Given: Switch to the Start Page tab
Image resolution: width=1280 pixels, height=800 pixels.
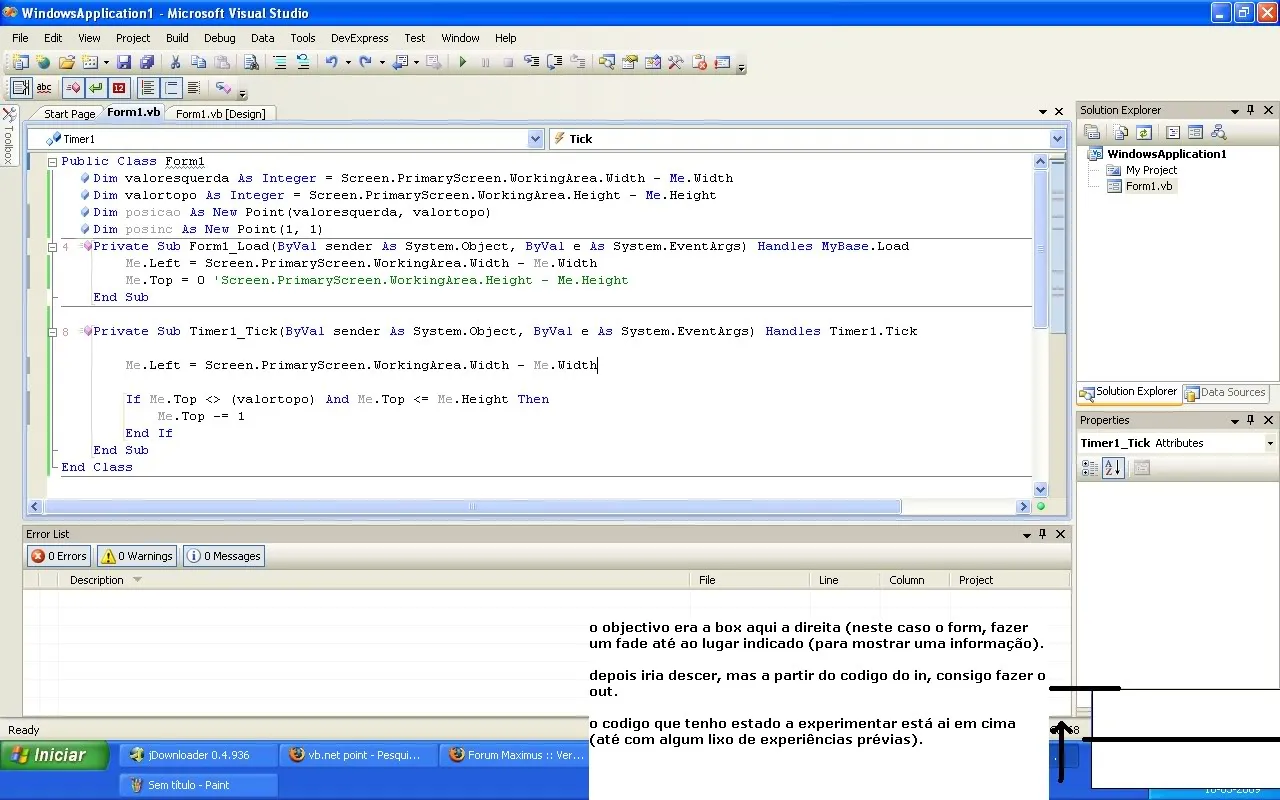Looking at the screenshot, I should [x=69, y=114].
